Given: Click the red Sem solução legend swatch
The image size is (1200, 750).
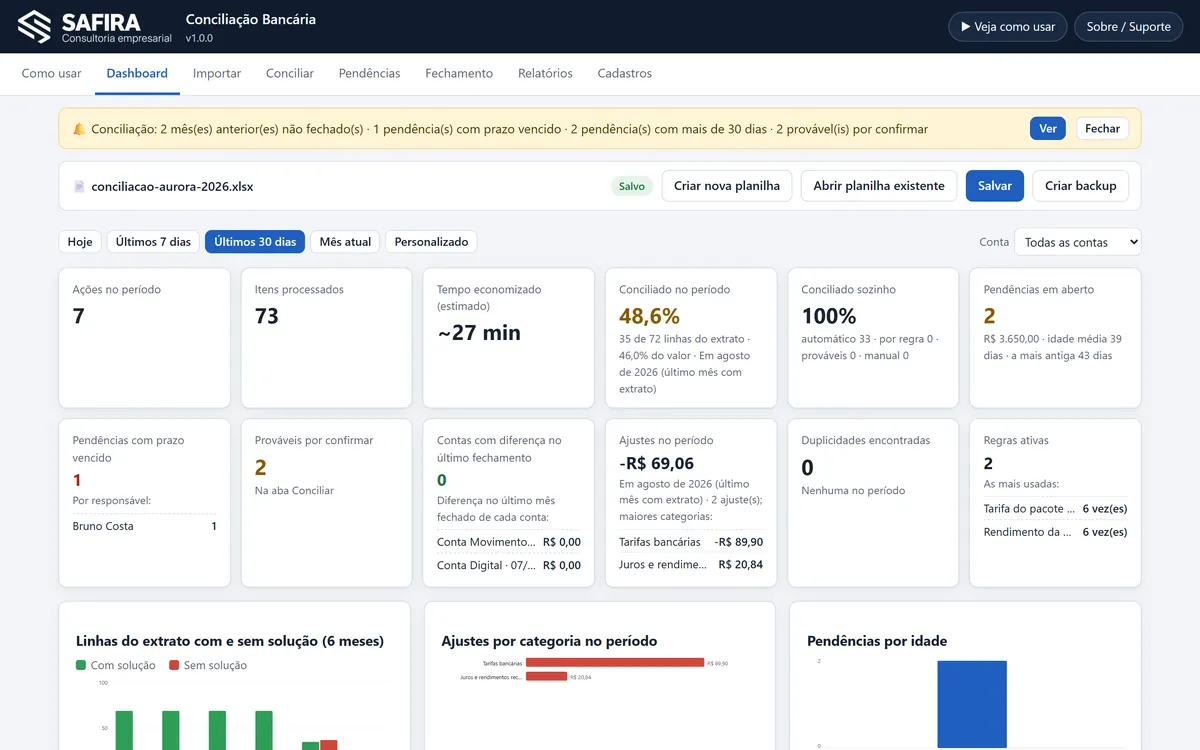Looking at the screenshot, I should point(174,665).
